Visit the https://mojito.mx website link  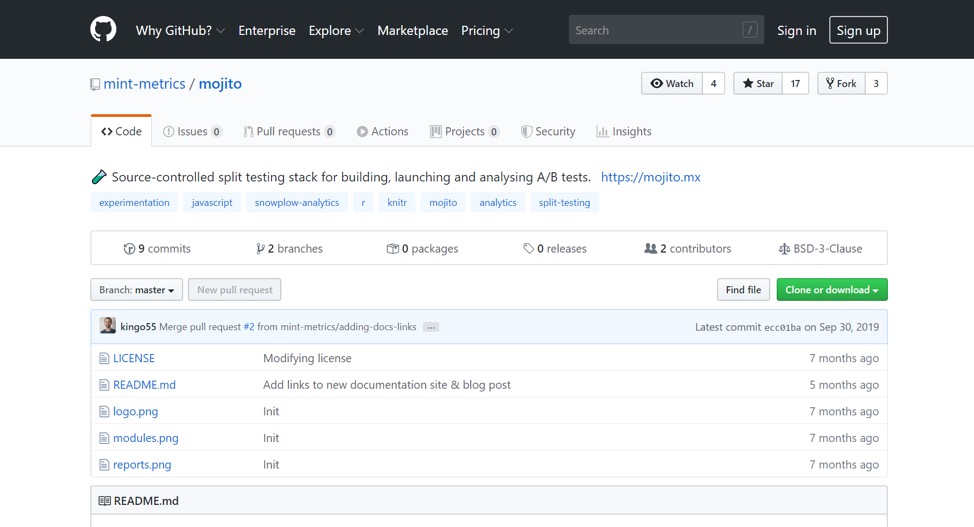click(650, 177)
